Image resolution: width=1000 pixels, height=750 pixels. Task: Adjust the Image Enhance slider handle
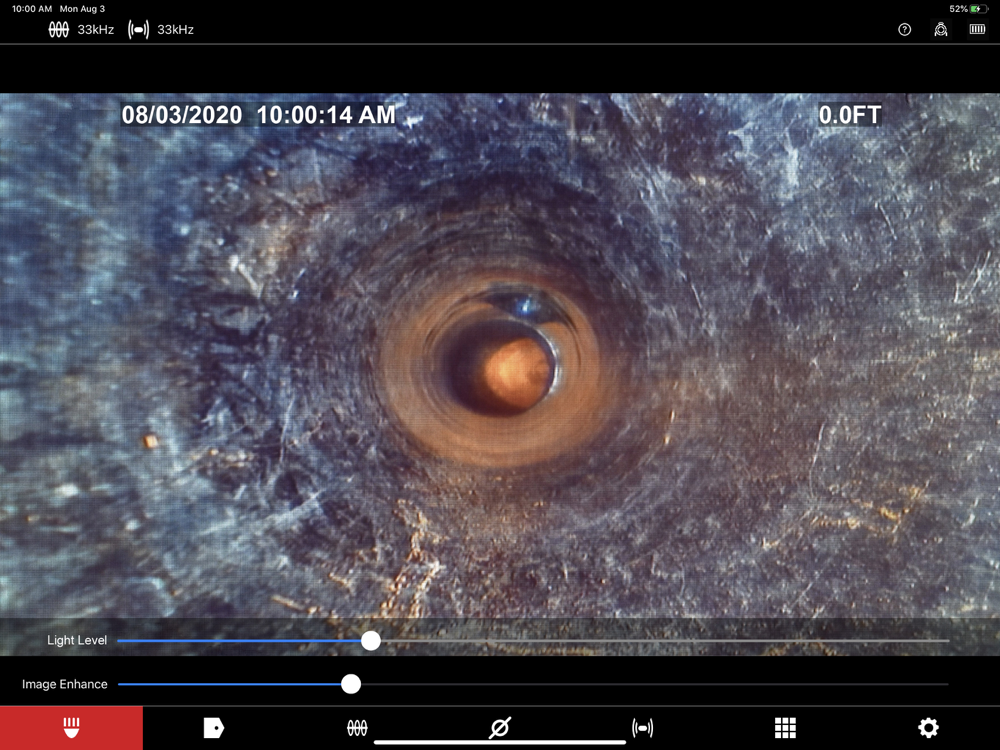click(x=351, y=684)
